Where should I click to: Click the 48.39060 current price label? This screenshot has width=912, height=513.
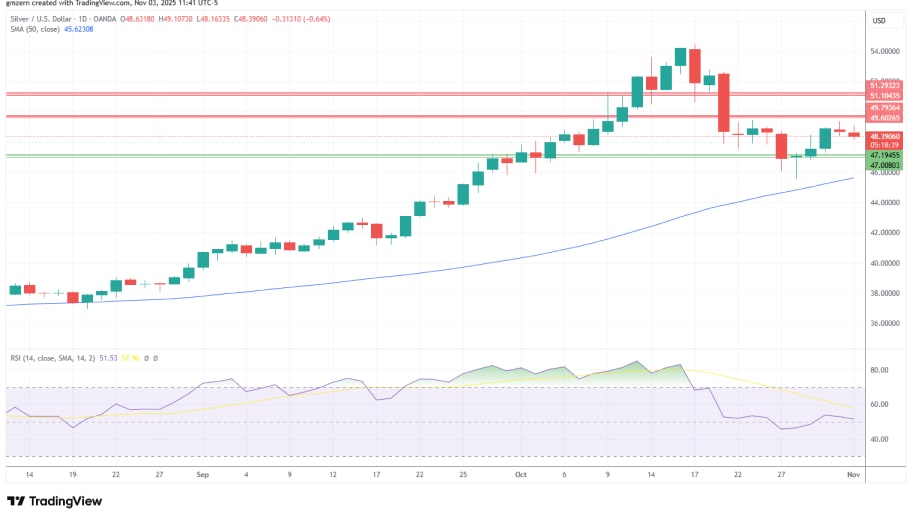[885, 136]
